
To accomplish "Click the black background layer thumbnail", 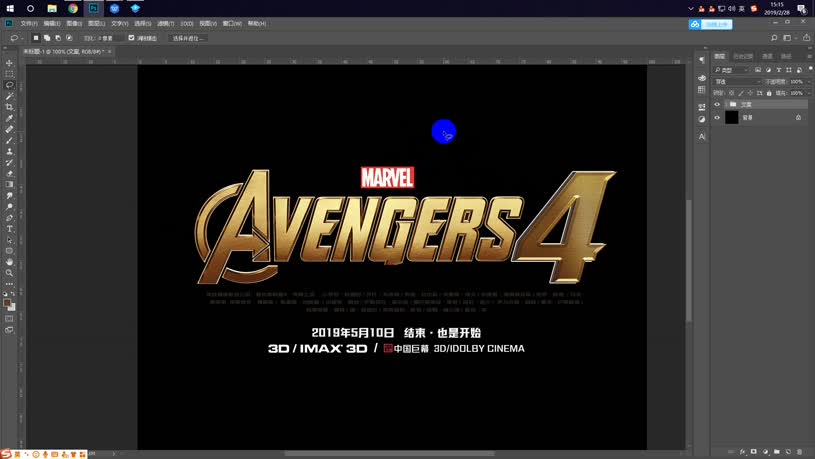I will coord(732,117).
